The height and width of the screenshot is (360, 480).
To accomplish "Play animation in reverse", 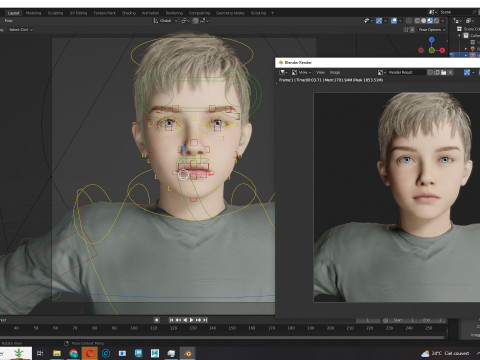I will (x=185, y=320).
